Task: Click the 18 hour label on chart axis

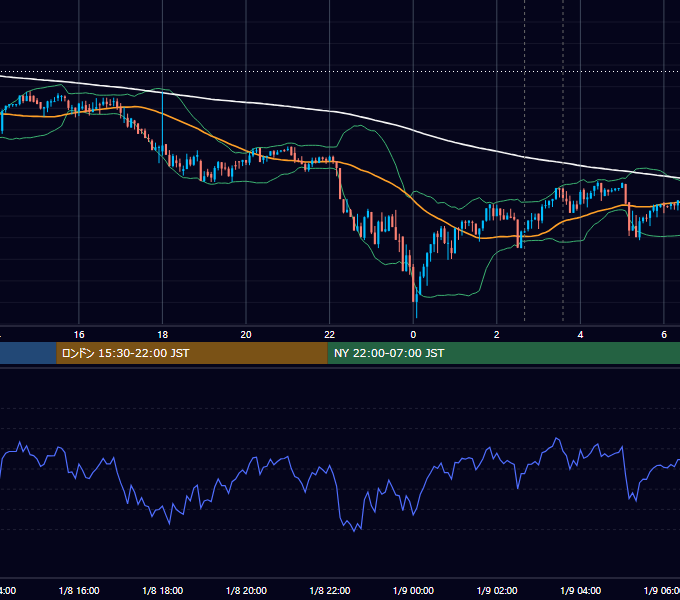Action: tap(162, 335)
